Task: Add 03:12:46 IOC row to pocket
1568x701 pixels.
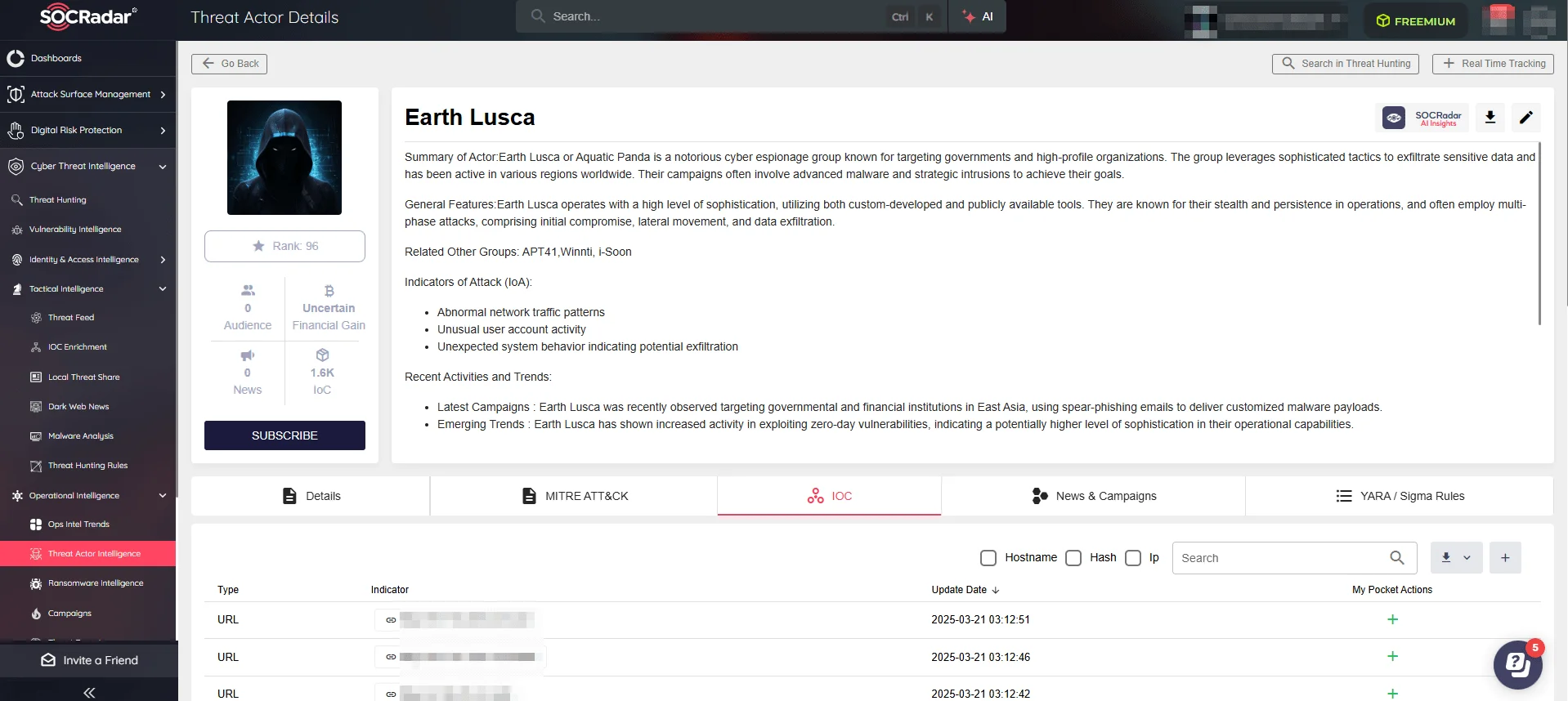Action: point(1392,657)
